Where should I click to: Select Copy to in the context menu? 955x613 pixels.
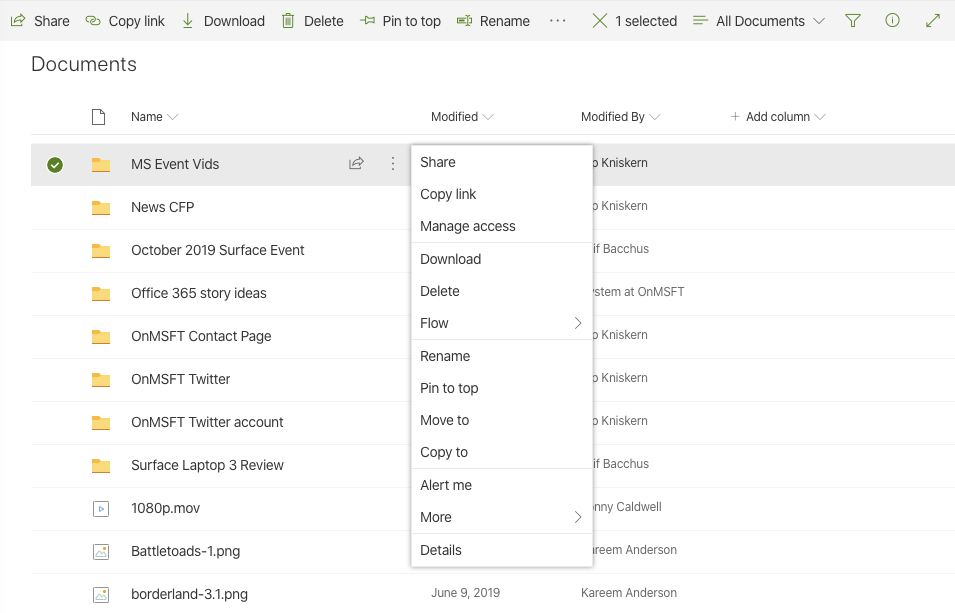click(x=502, y=452)
